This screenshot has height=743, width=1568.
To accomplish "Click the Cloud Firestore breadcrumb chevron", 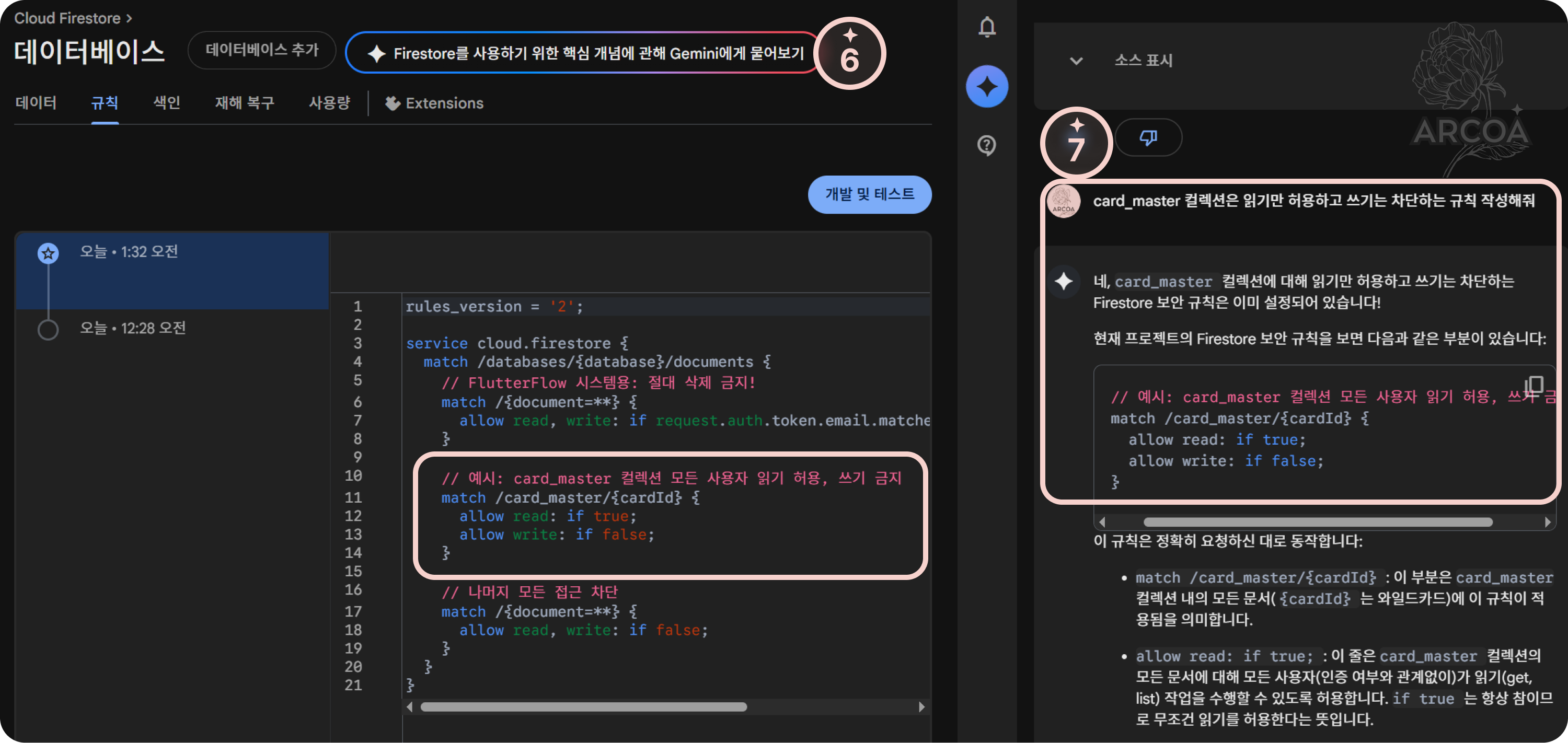I will (129, 19).
